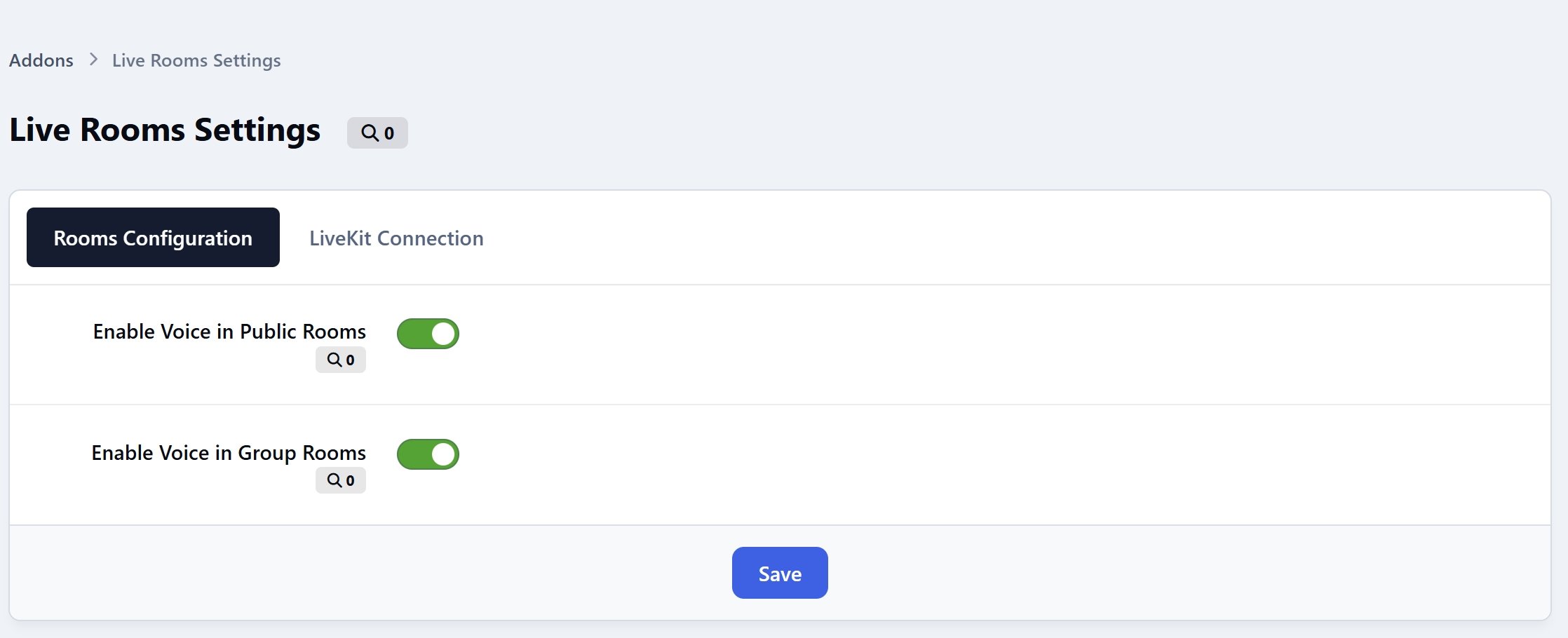The width and height of the screenshot is (1568, 638).
Task: Click the magnifier icon under Enable Voice in Group Rooms
Action: (335, 480)
